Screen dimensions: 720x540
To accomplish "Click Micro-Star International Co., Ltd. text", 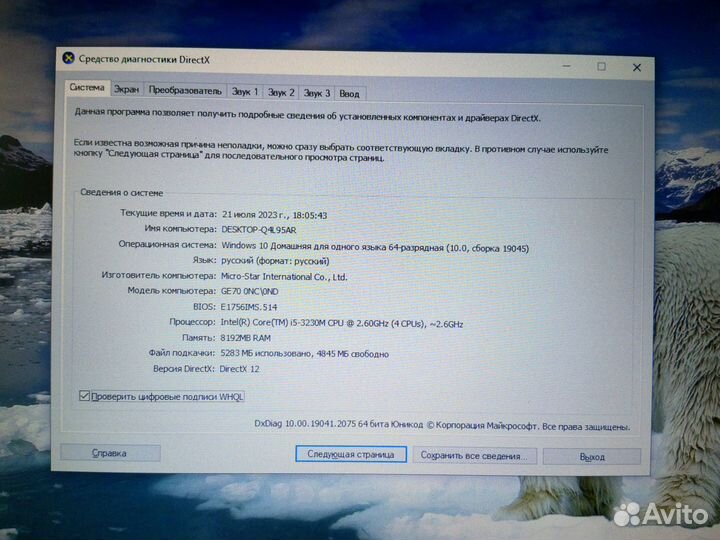I will pos(284,276).
